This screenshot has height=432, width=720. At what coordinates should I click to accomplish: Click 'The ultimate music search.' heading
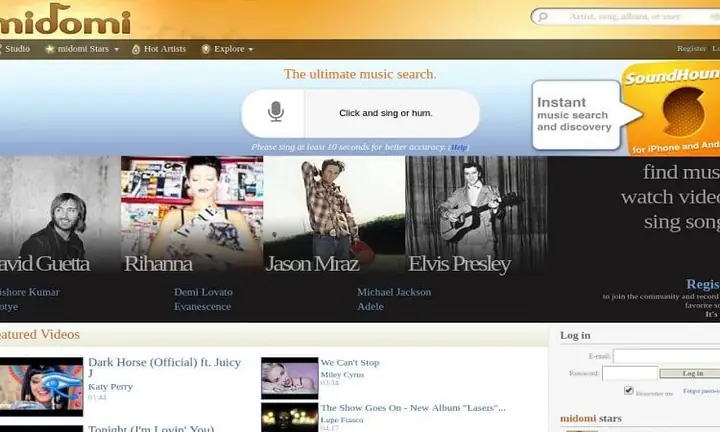coord(360,74)
